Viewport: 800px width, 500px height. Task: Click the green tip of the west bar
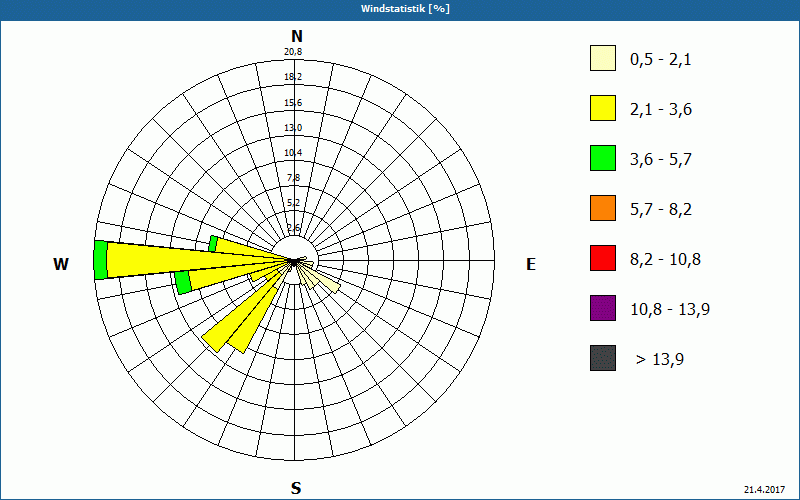click(101, 260)
